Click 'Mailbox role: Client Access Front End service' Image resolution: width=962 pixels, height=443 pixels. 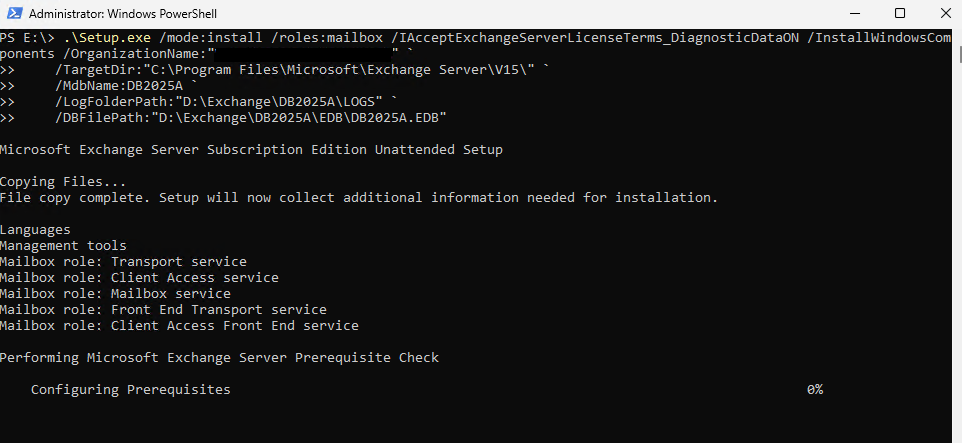click(x=179, y=325)
